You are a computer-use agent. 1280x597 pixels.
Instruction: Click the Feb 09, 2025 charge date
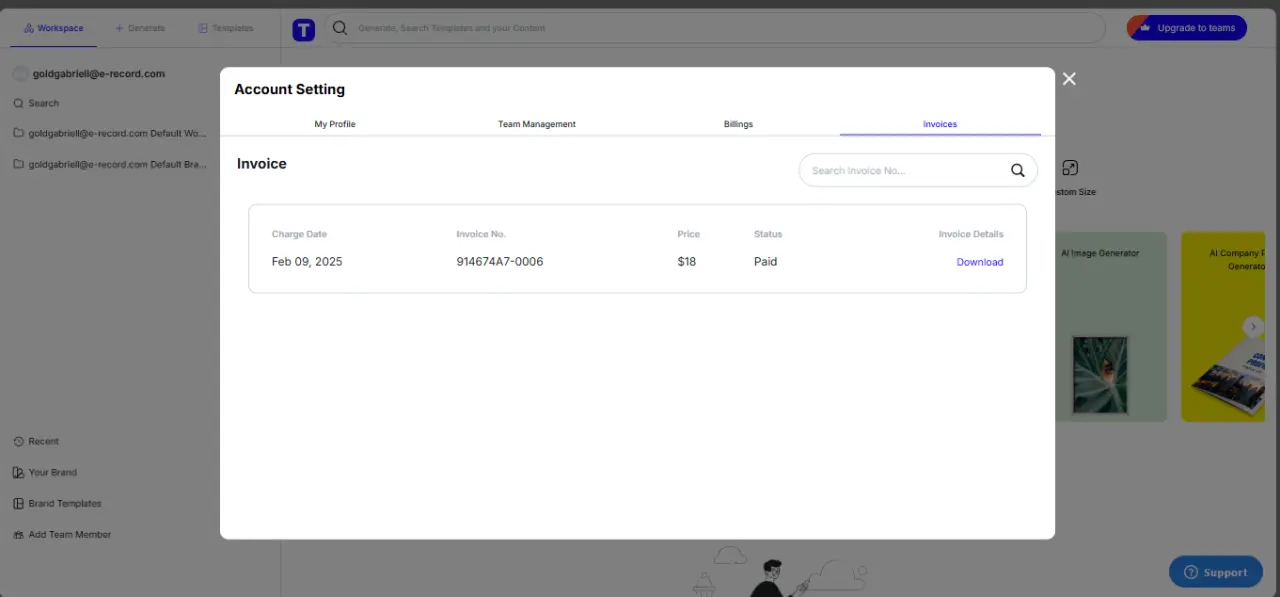pyautogui.click(x=307, y=262)
